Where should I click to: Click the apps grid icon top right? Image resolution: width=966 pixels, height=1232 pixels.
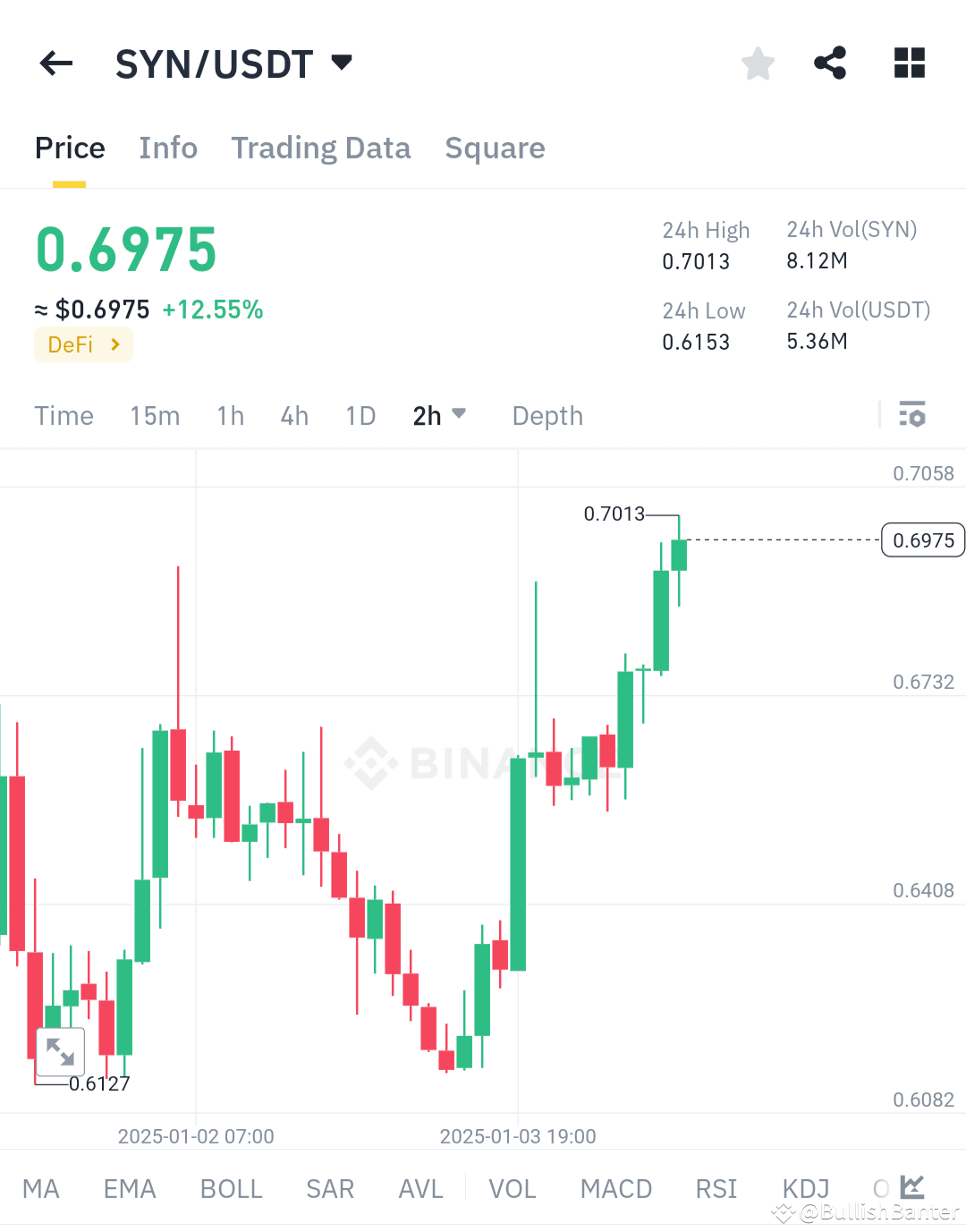(x=910, y=63)
